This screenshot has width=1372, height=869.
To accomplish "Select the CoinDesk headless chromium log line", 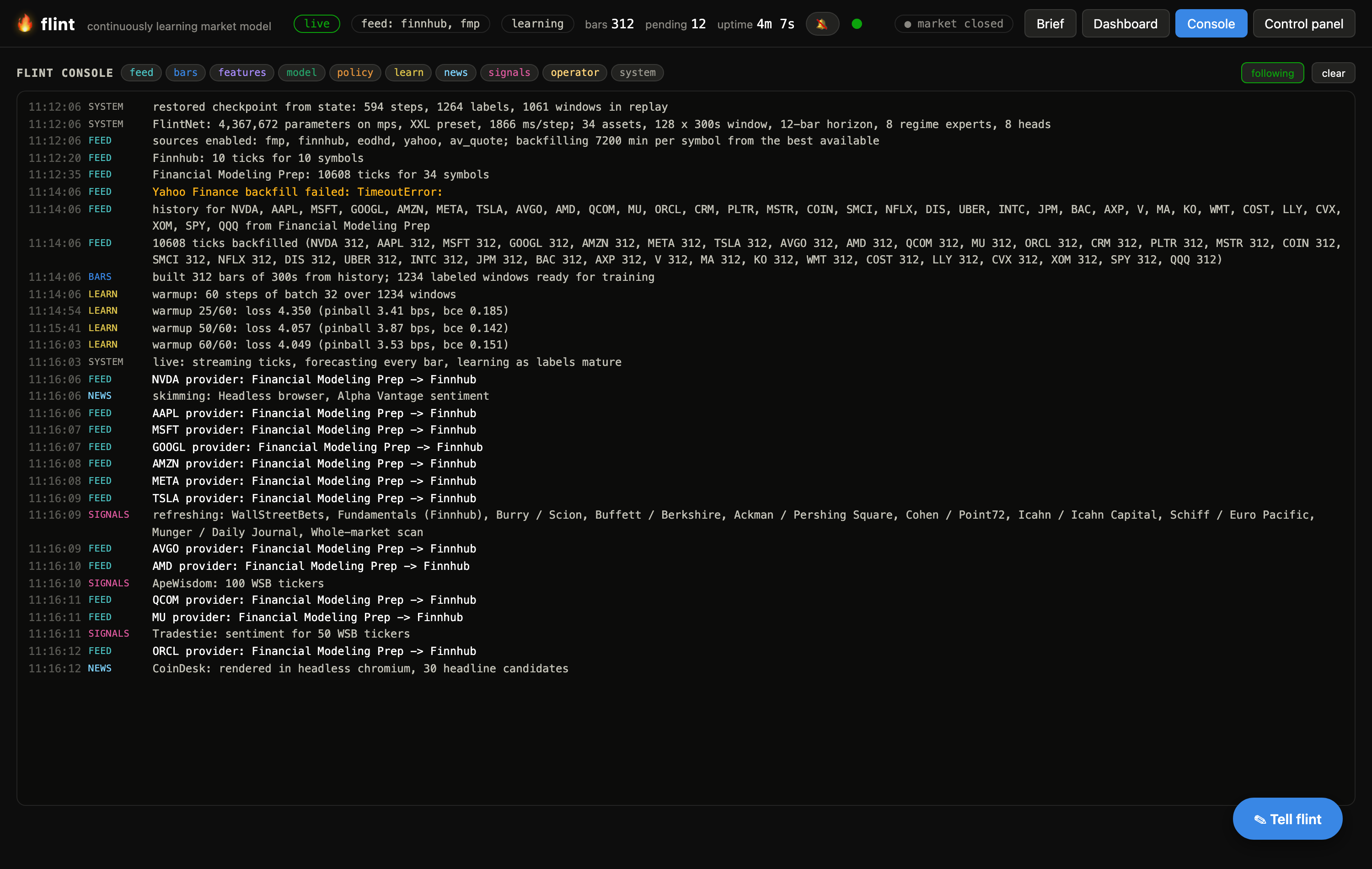I will coord(686,668).
